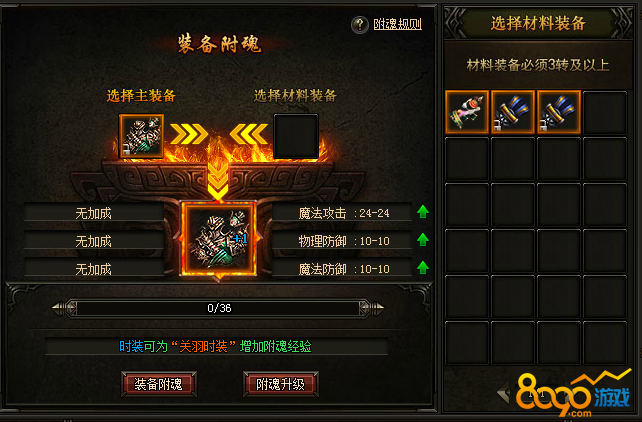Select the empty fourth slot in material grid
Viewport: 642px width, 422px height.
pyautogui.click(x=604, y=112)
